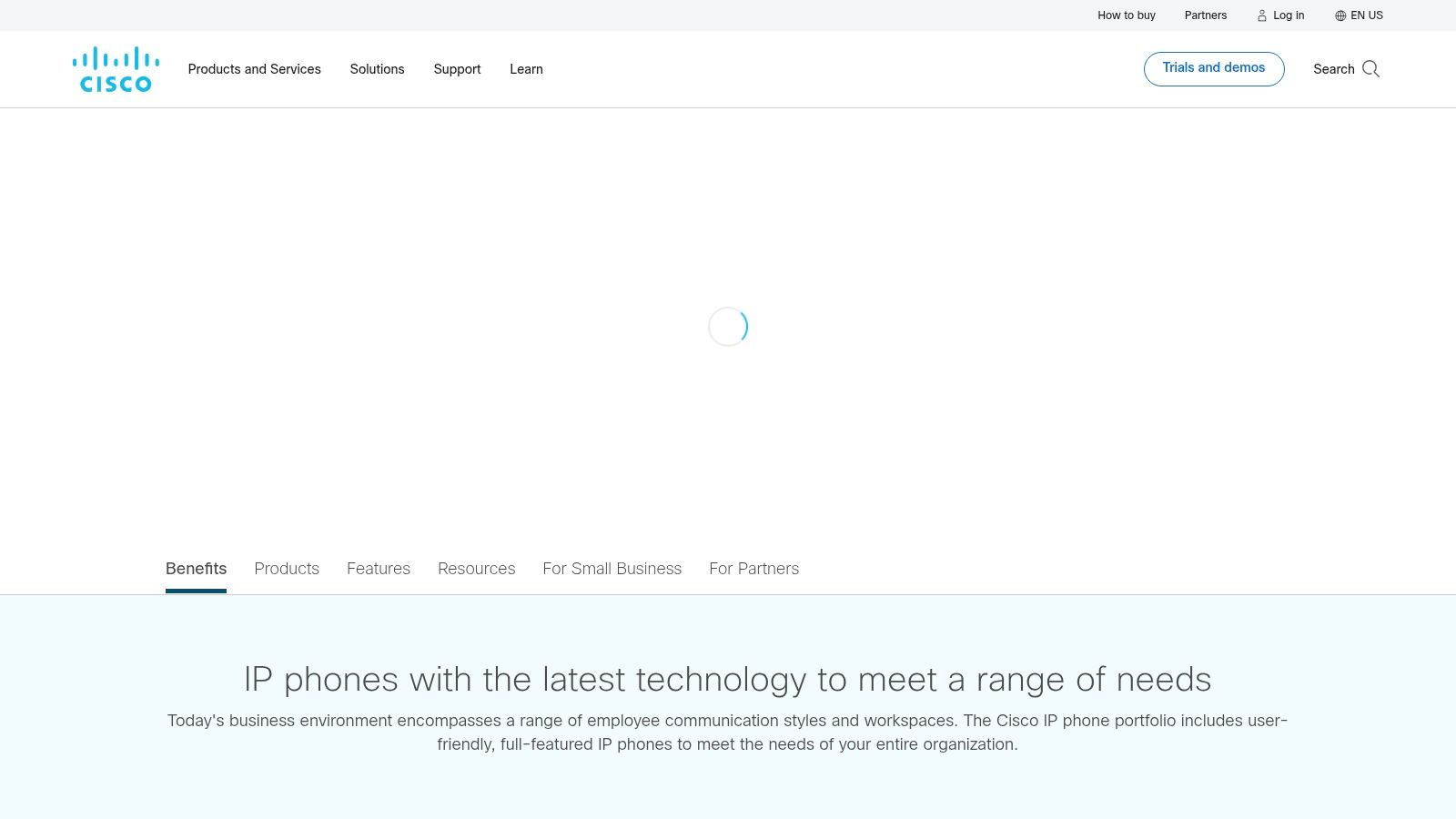Click the paragraph starting 'Today's business environment'

(x=727, y=733)
